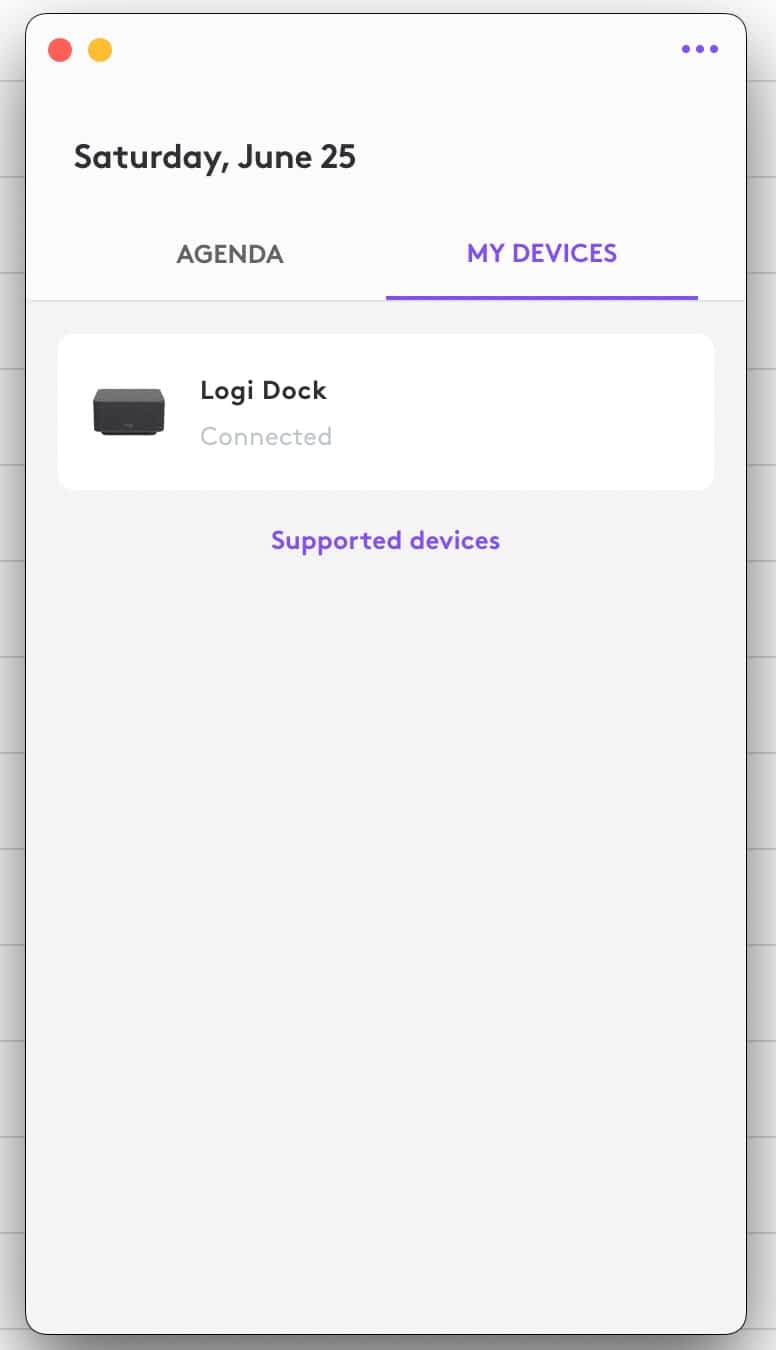
Task: Open the Logi Dock device card settings
Action: click(x=386, y=412)
